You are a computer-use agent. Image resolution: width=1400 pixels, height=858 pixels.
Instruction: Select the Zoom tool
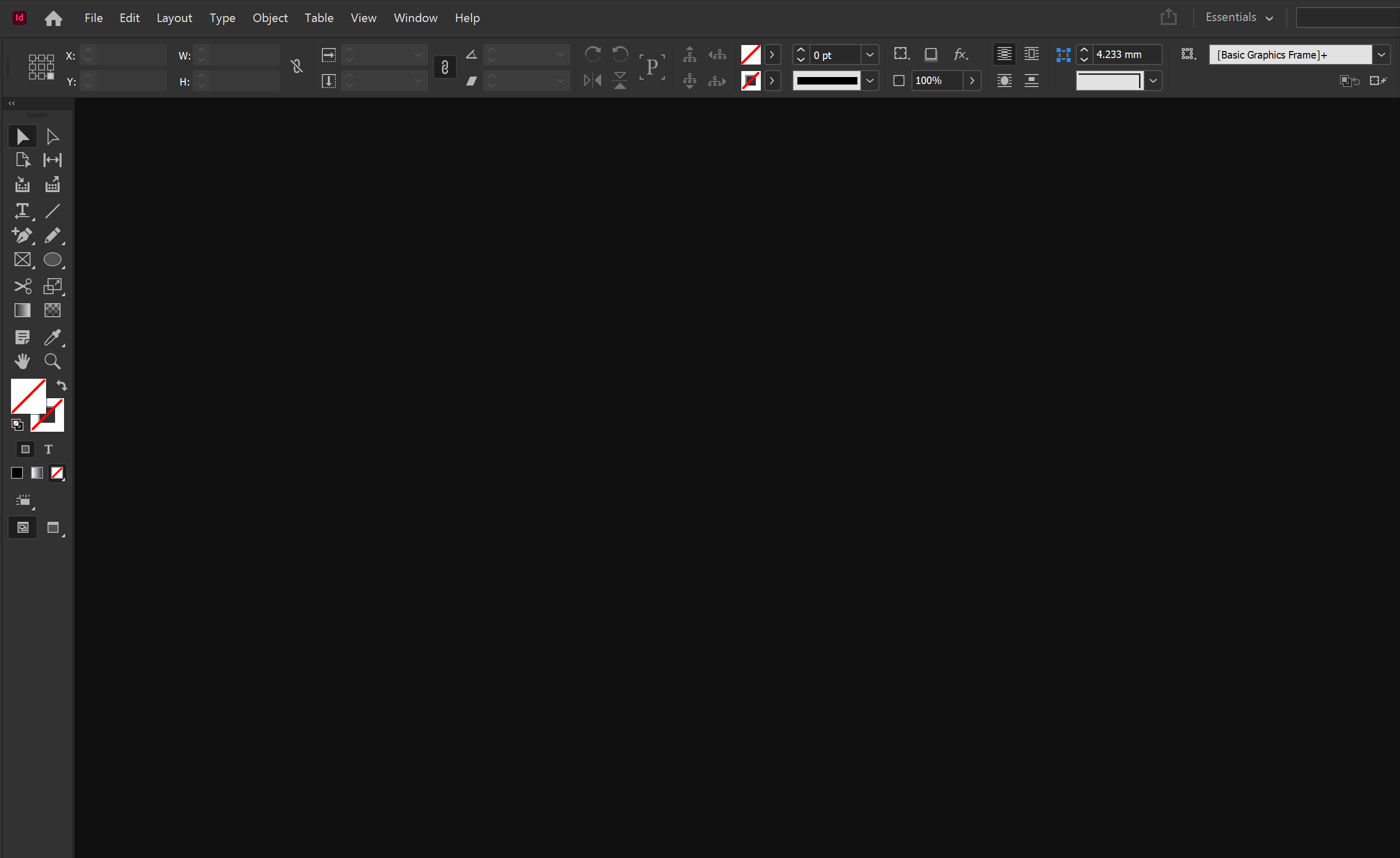click(52, 361)
